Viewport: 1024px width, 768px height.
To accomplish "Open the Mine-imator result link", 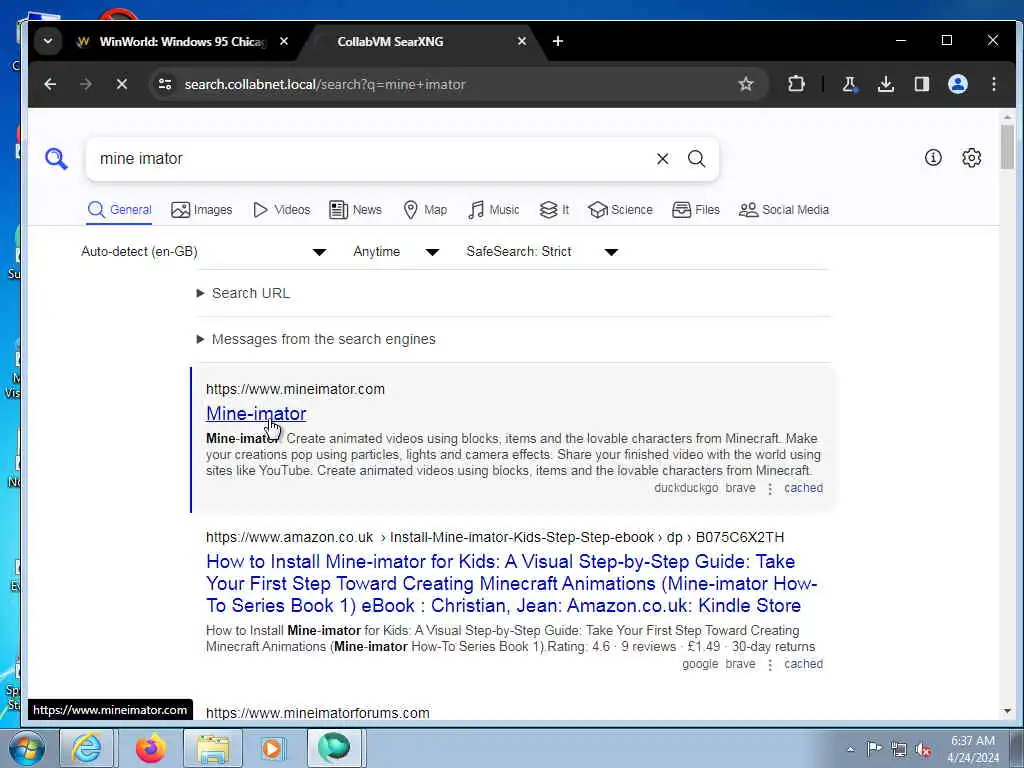I will (x=256, y=413).
